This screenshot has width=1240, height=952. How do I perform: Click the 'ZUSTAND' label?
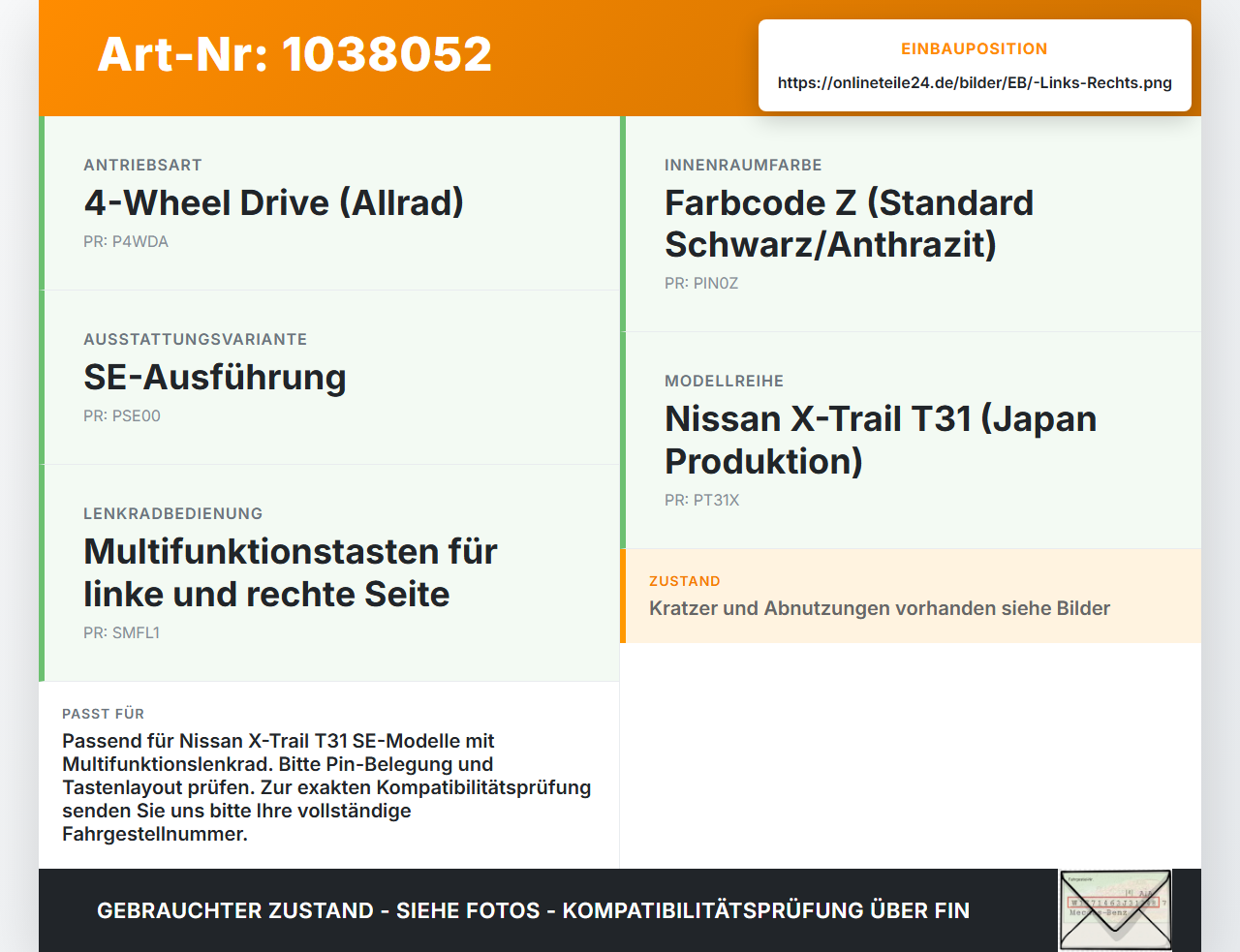(685, 581)
